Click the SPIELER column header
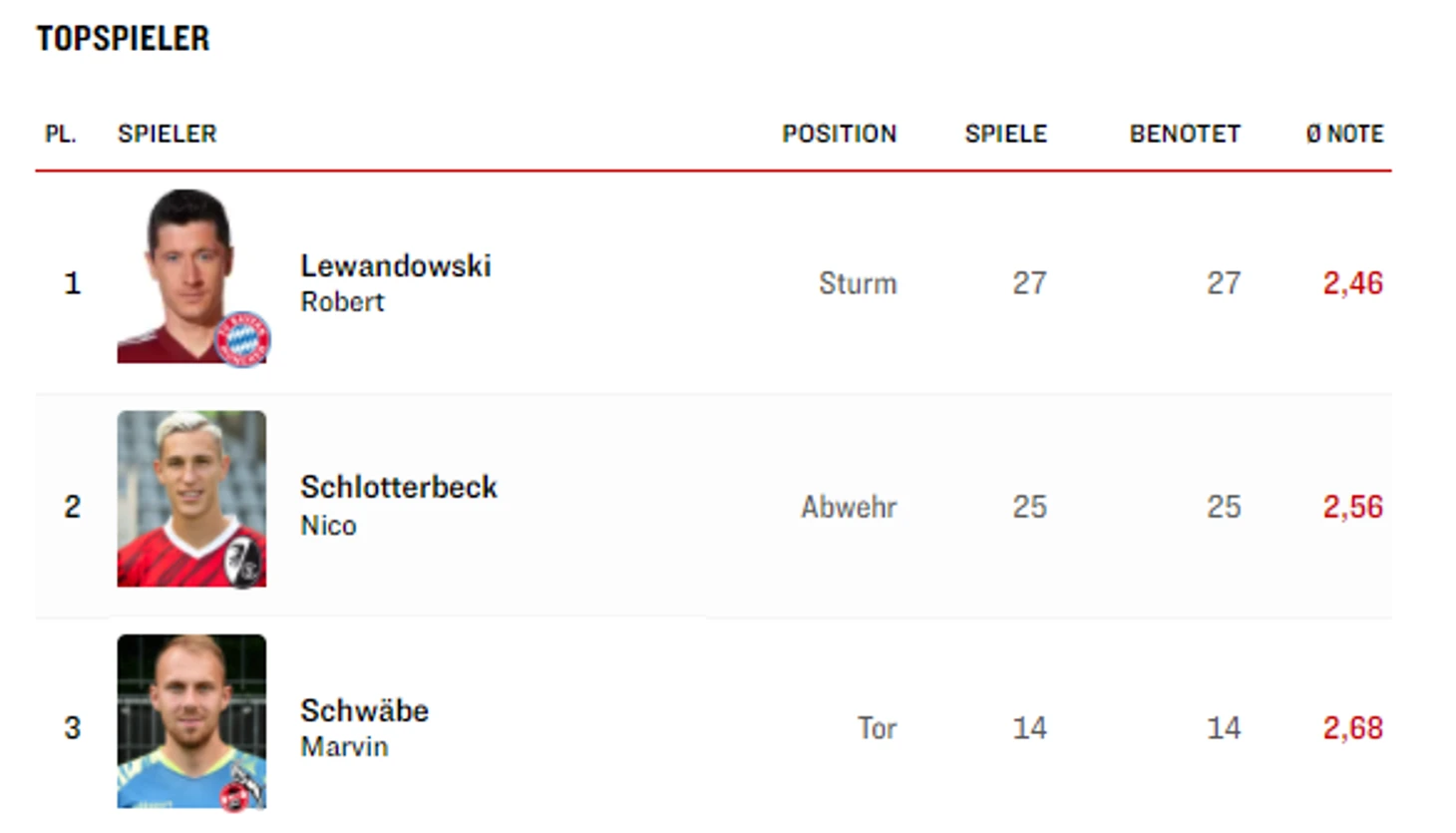This screenshot has height=833, width=1456. pos(167,134)
